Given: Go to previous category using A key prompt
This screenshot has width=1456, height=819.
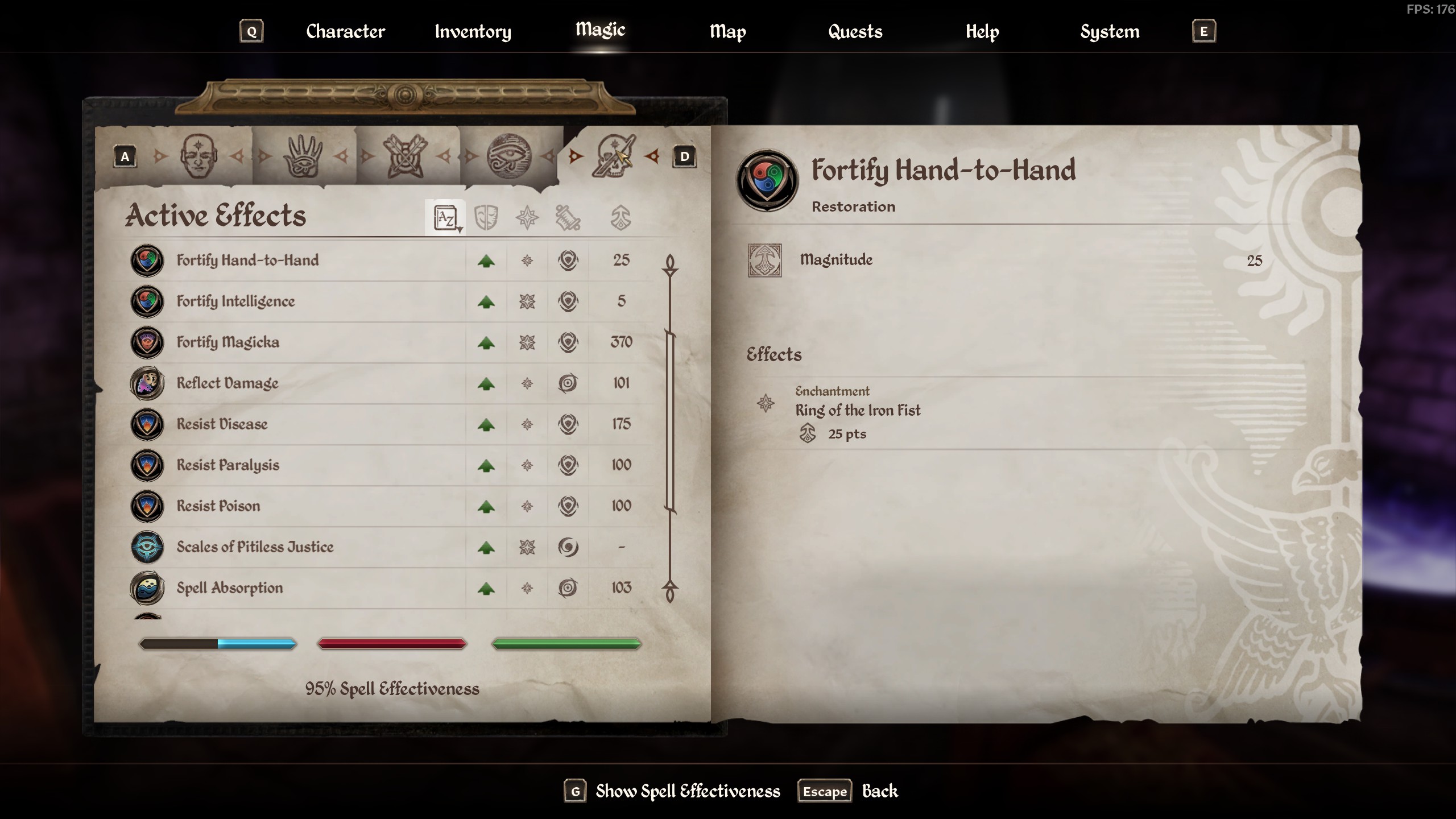Looking at the screenshot, I should click(x=125, y=156).
